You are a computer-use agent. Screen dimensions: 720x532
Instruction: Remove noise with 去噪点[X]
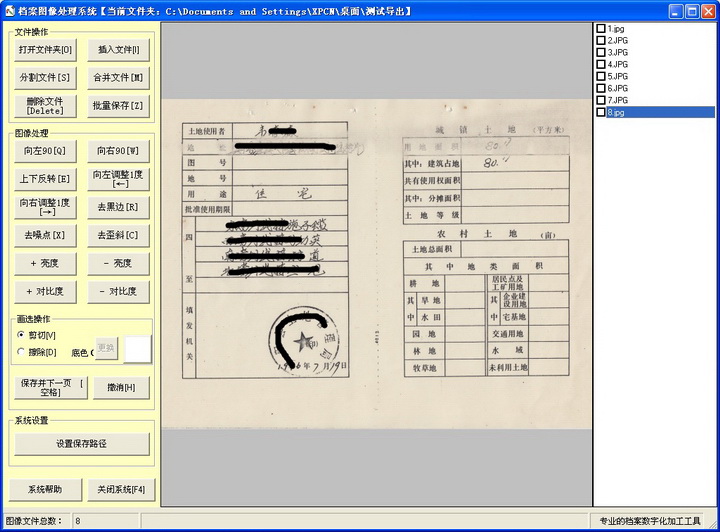(x=45, y=235)
